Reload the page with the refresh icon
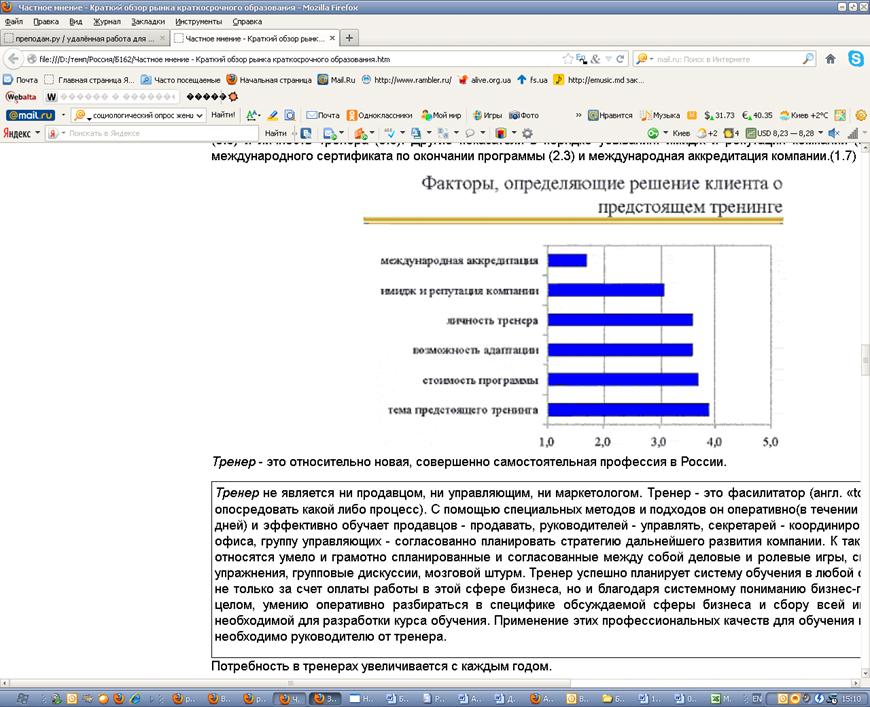The width and height of the screenshot is (870, 707). (620, 59)
